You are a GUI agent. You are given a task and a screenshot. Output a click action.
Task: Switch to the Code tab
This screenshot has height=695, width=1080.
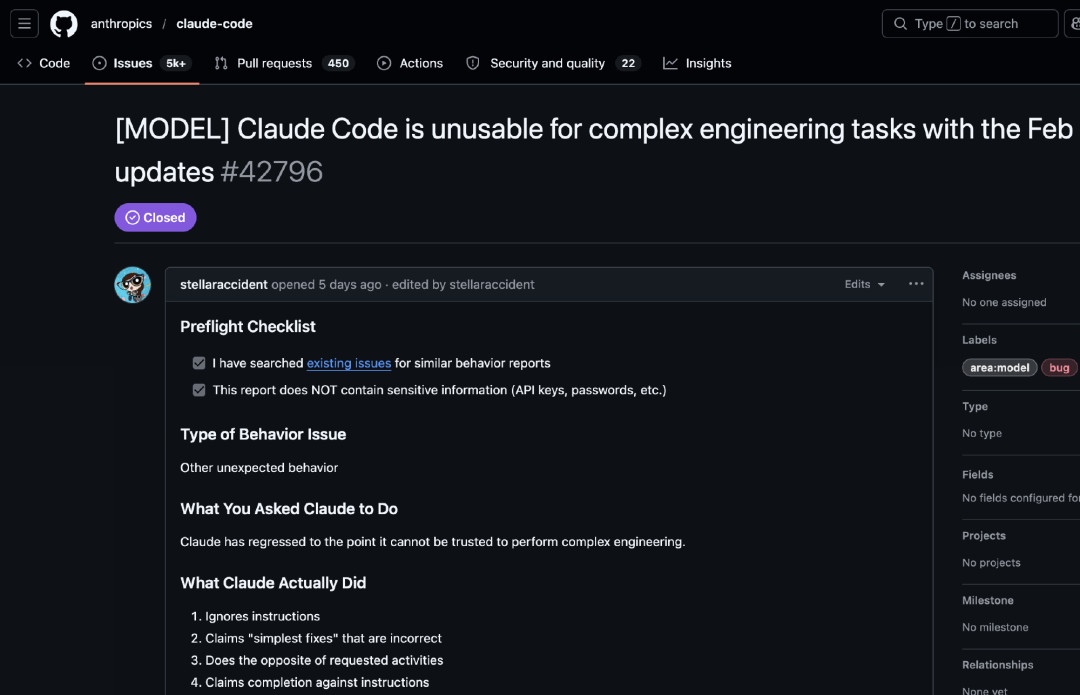point(43,63)
